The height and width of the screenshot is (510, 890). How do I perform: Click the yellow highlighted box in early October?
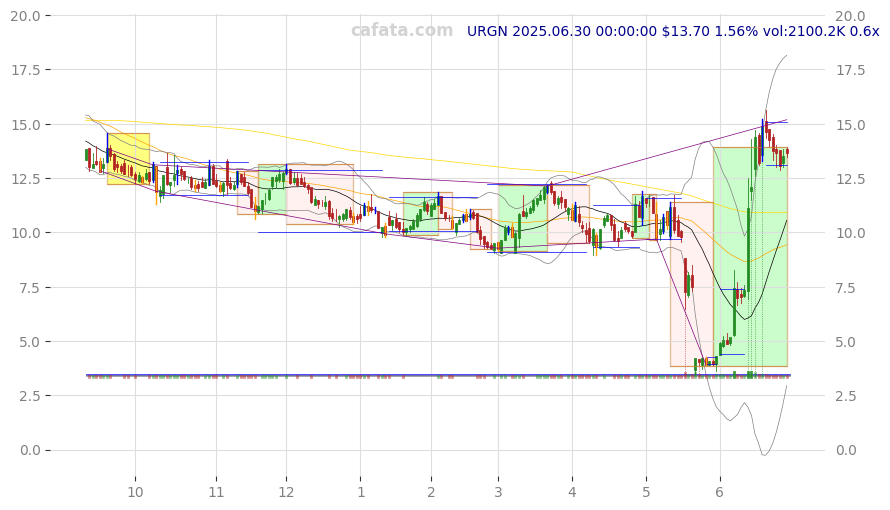click(128, 159)
